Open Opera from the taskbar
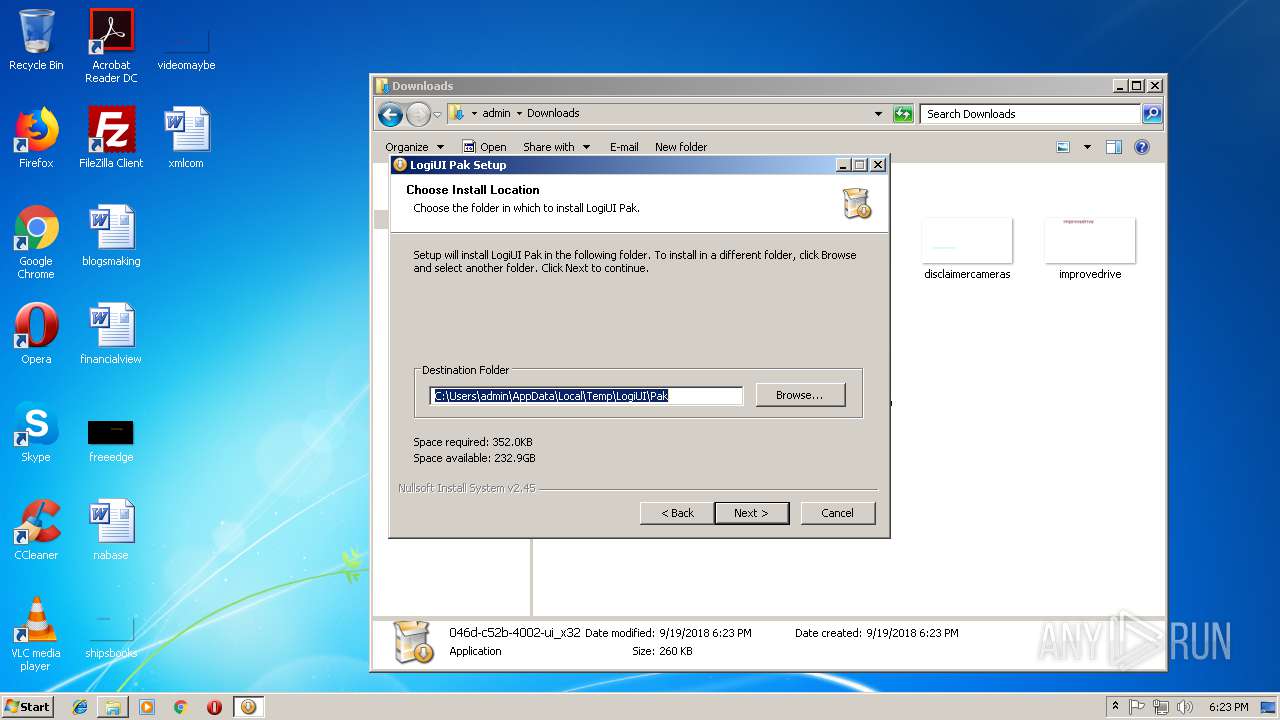This screenshot has width=1280, height=720. [214, 707]
